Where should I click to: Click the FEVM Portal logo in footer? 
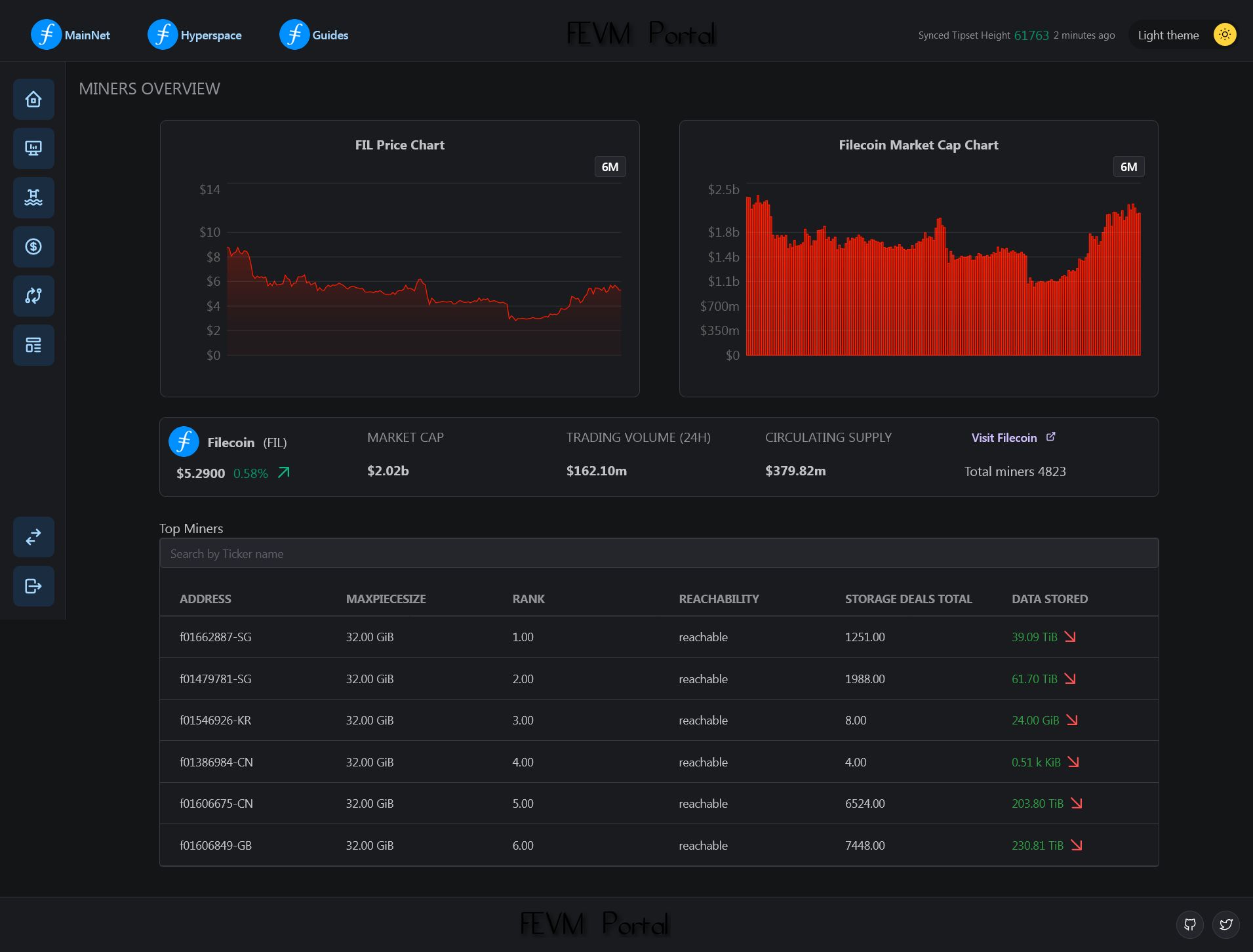595,924
